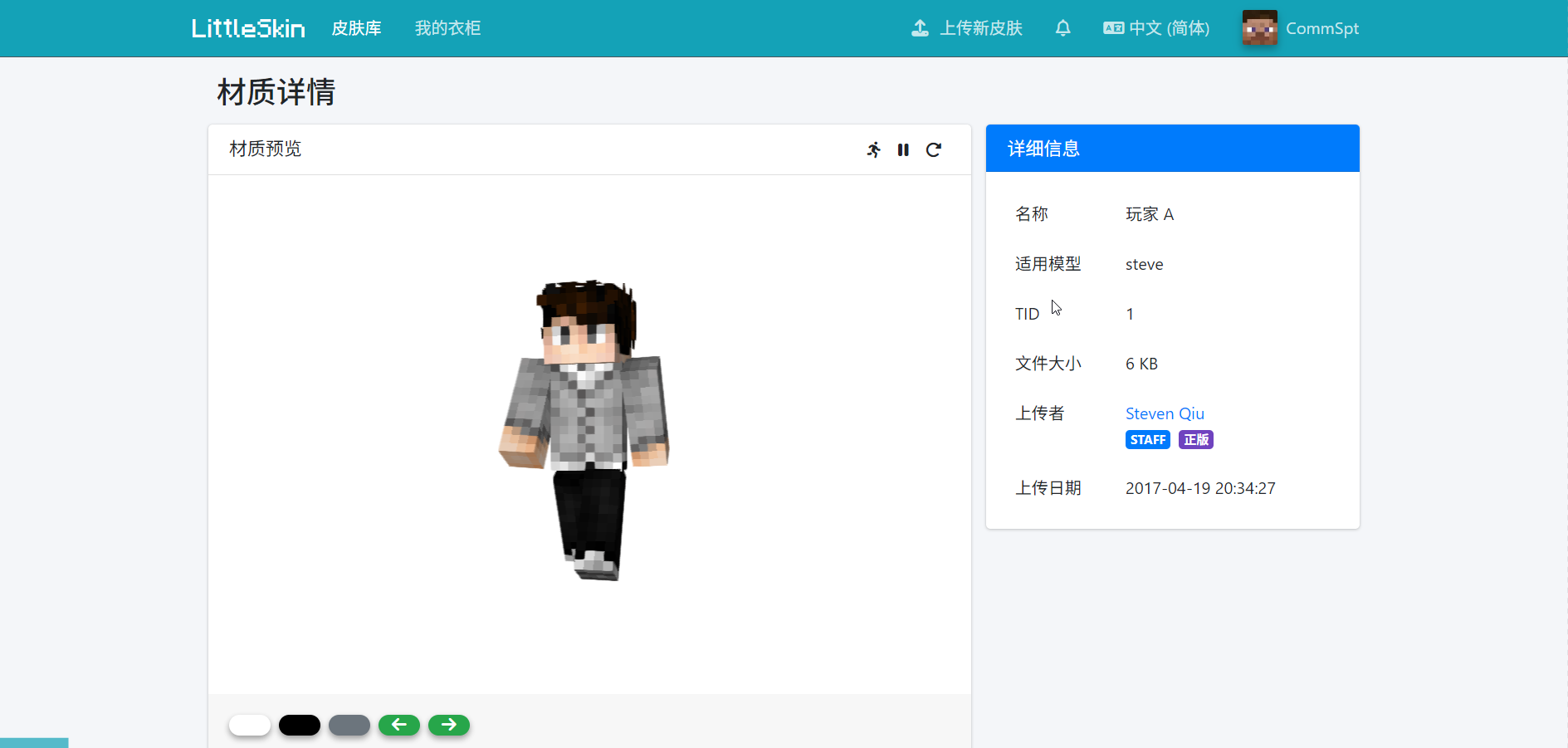1568x748 pixels.
Task: Click the LittleSkin logo
Action: pos(248,28)
